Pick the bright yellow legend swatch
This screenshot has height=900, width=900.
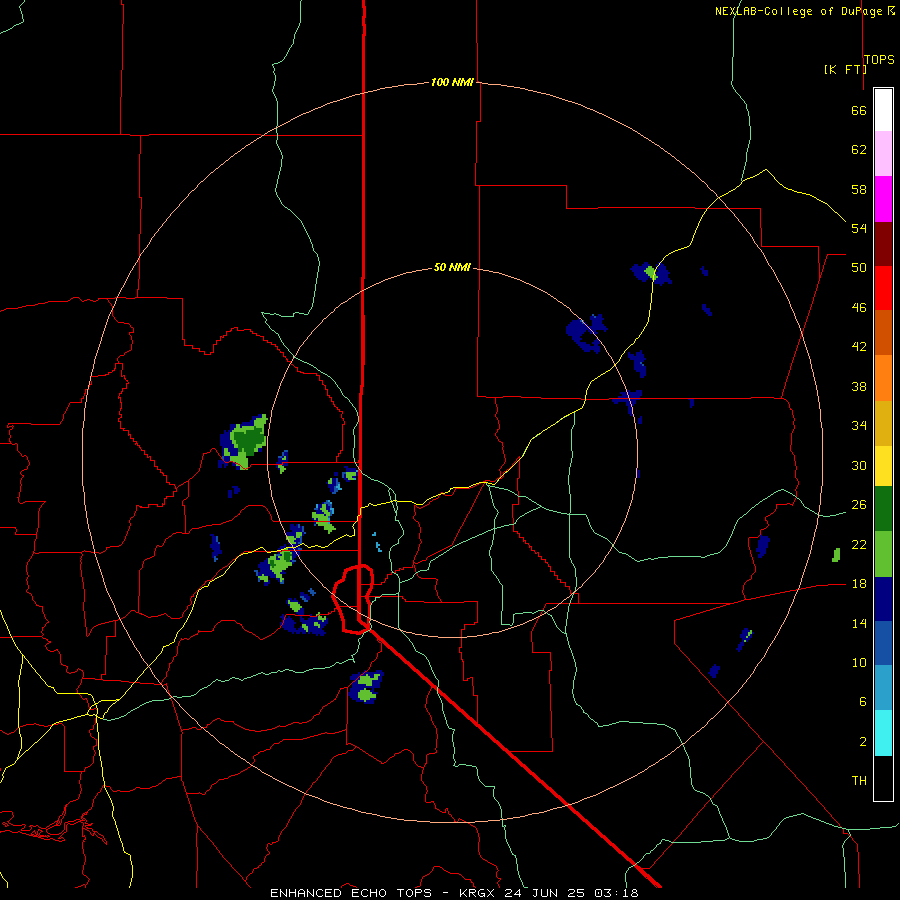[x=883, y=466]
